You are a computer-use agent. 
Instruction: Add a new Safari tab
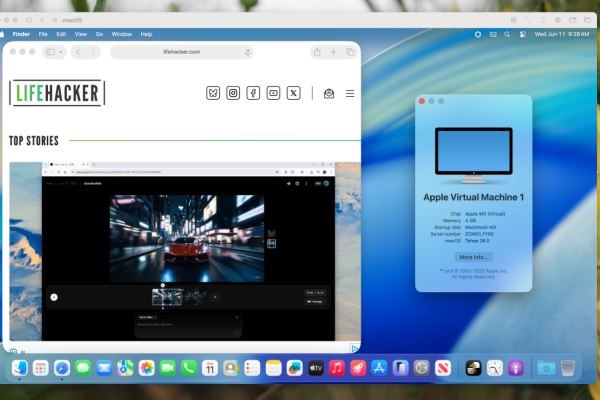pyautogui.click(x=333, y=52)
